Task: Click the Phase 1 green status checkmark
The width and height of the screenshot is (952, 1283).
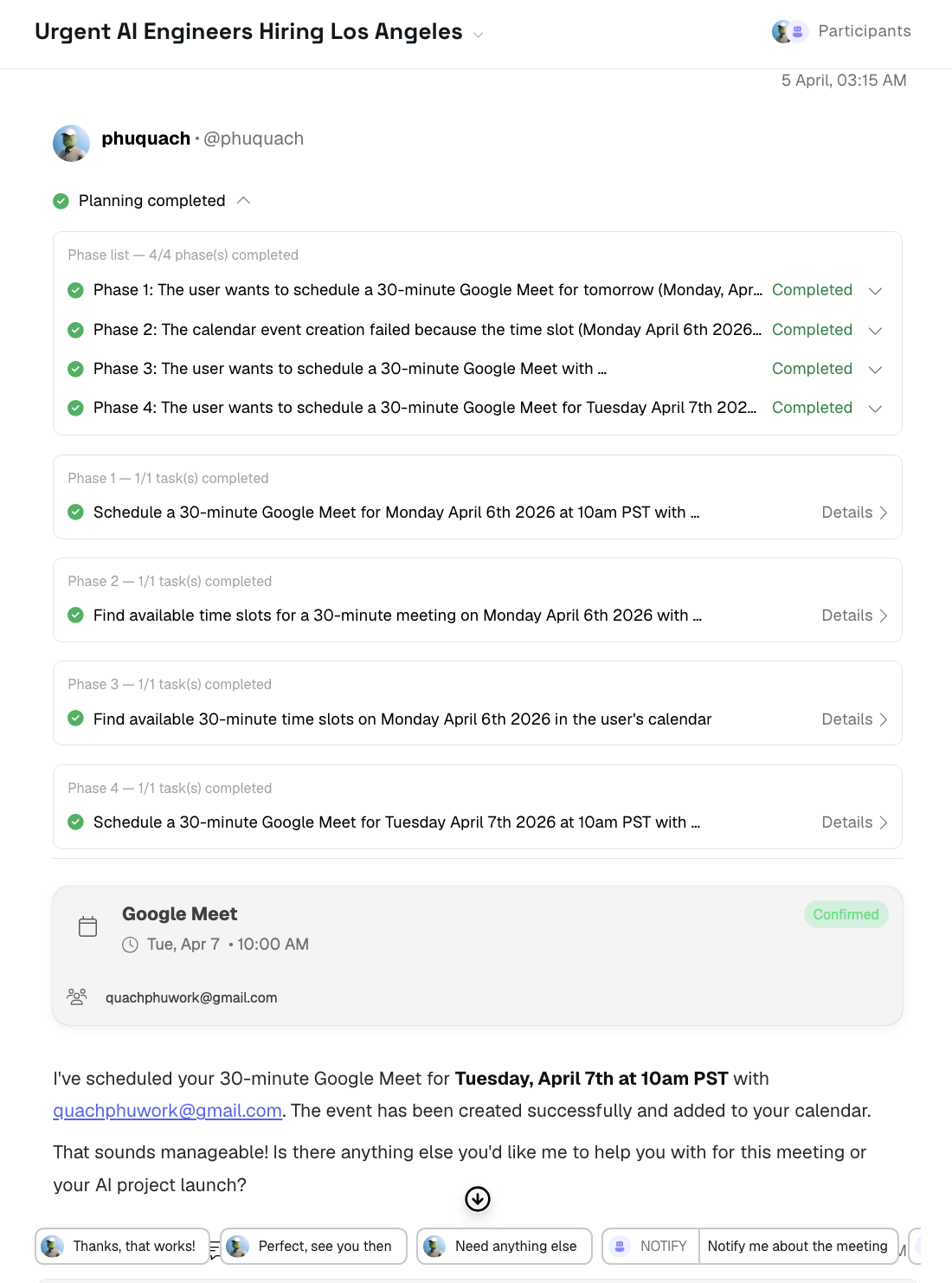Action: 75,290
